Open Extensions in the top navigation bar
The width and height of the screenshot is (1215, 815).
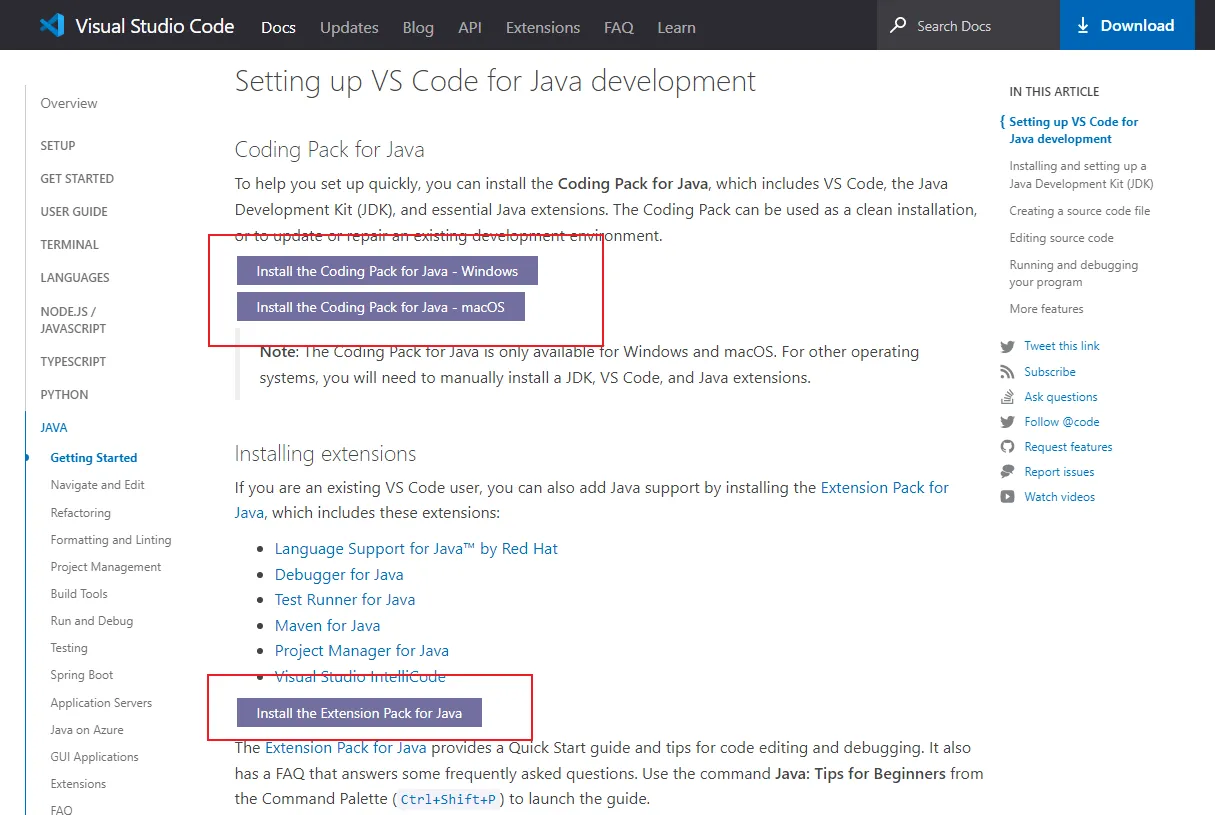[x=543, y=27]
